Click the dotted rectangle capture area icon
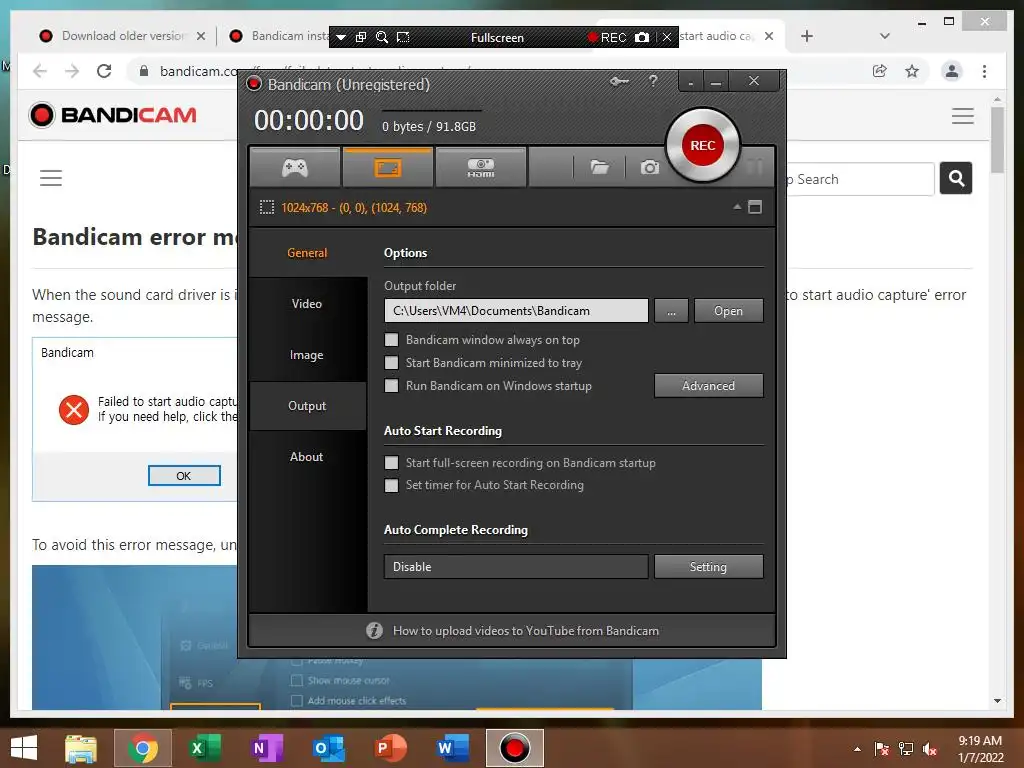Image resolution: width=1024 pixels, height=768 pixels. [x=267, y=208]
